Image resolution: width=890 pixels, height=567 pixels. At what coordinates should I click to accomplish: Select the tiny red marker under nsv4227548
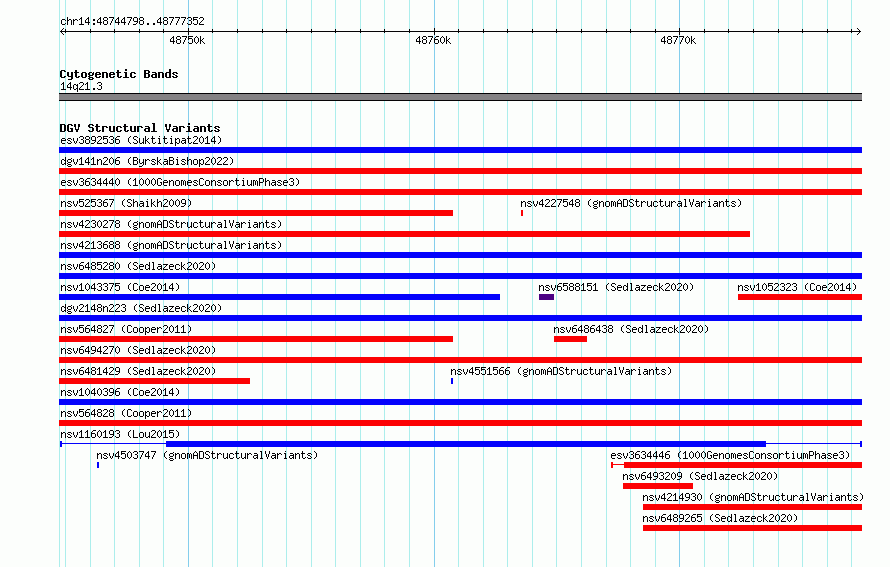click(522, 213)
